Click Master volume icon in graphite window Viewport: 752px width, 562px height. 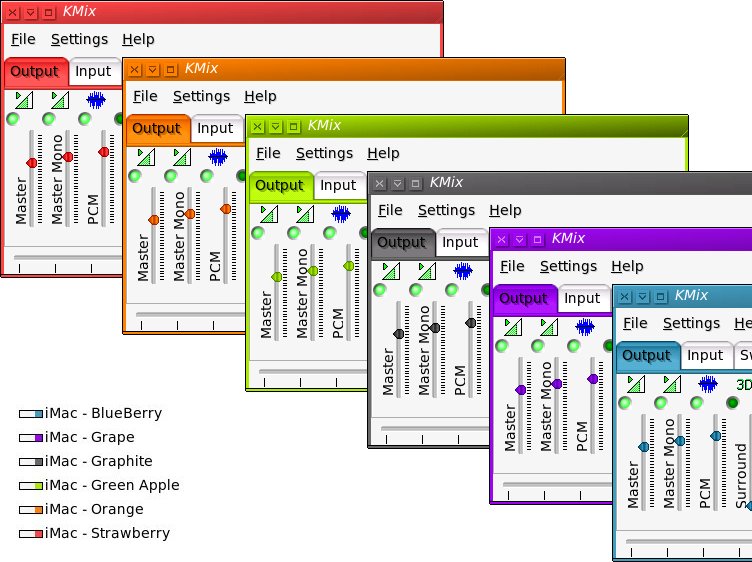pos(391,271)
